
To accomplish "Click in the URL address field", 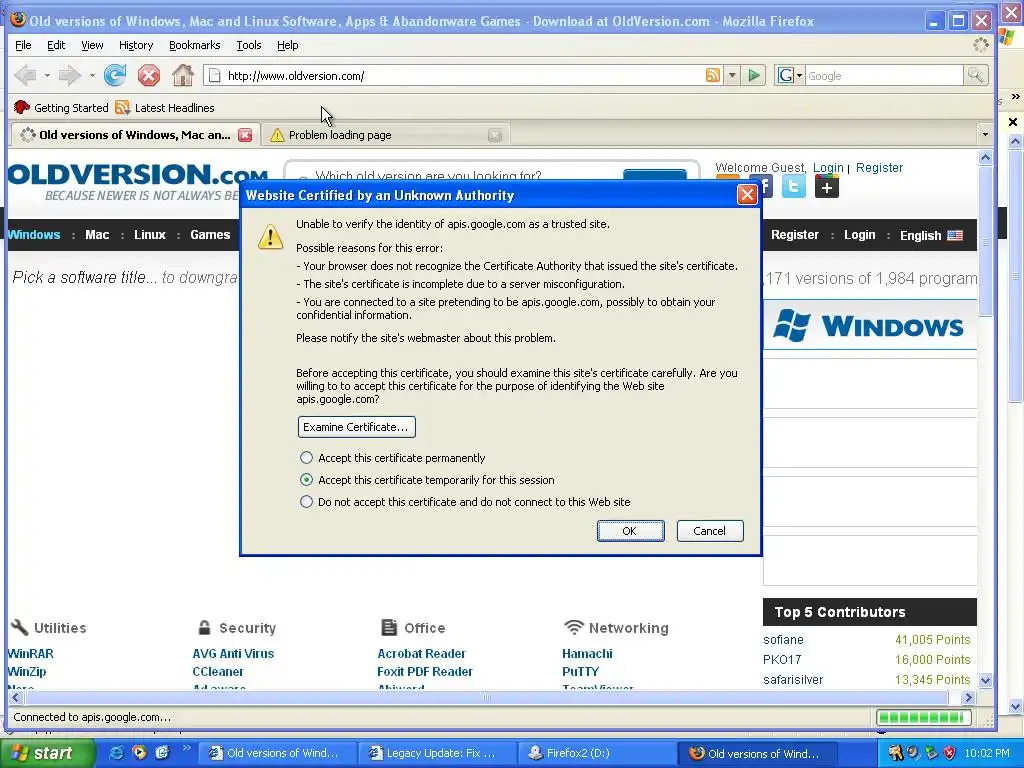I will click(462, 76).
